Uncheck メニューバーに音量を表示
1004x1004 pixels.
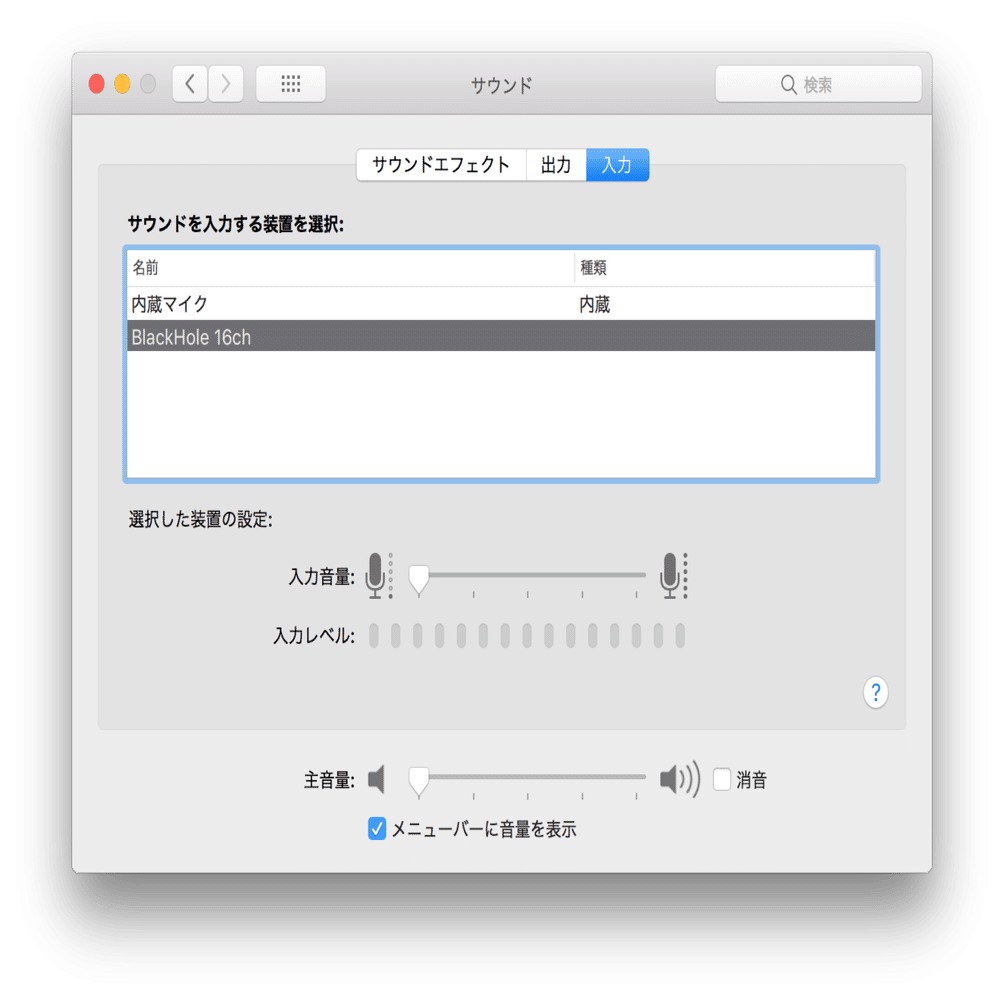(377, 828)
